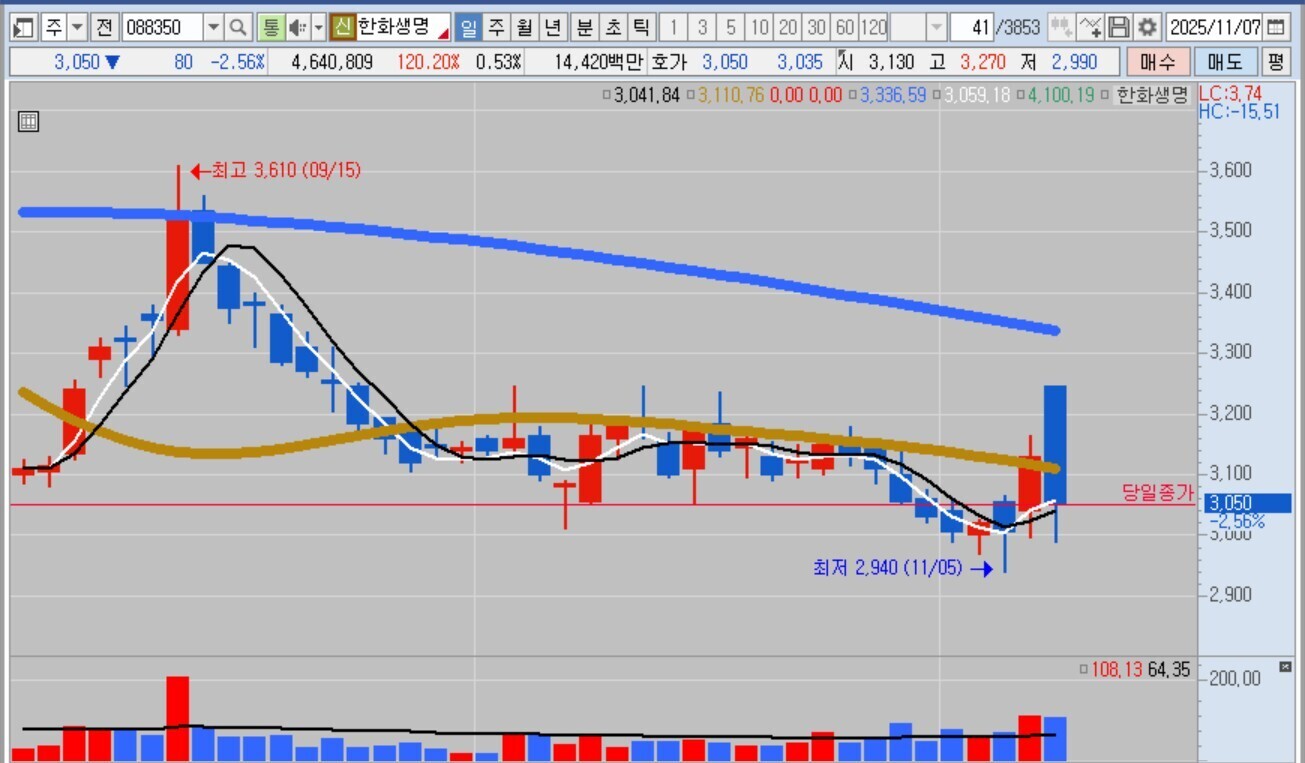
Task: Toggle the green 통 button
Action: [x=270, y=27]
